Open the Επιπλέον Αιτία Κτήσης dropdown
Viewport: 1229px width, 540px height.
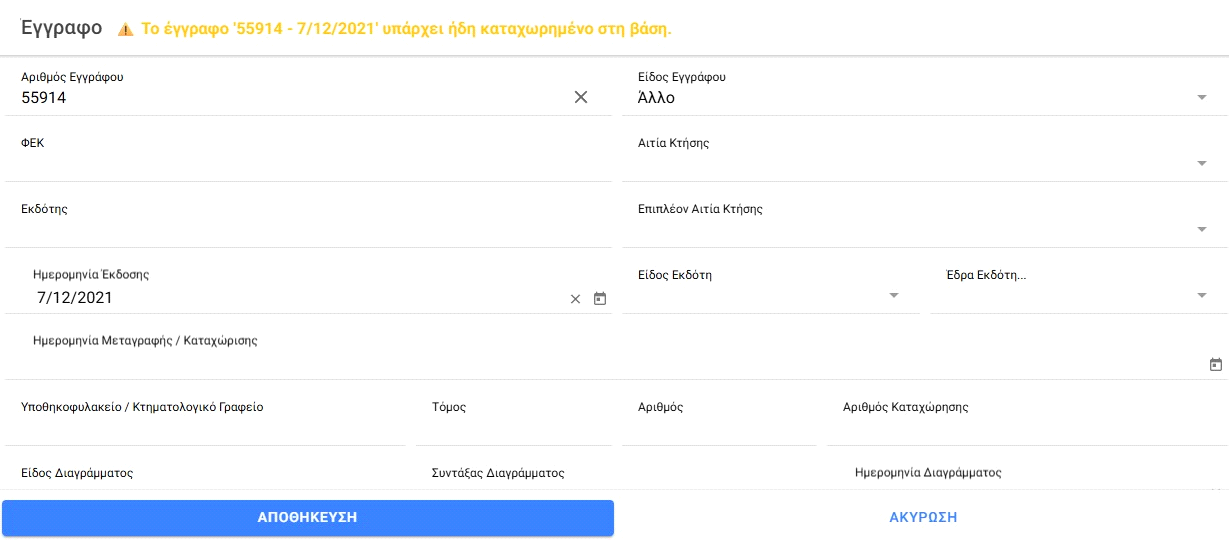pyautogui.click(x=1201, y=230)
